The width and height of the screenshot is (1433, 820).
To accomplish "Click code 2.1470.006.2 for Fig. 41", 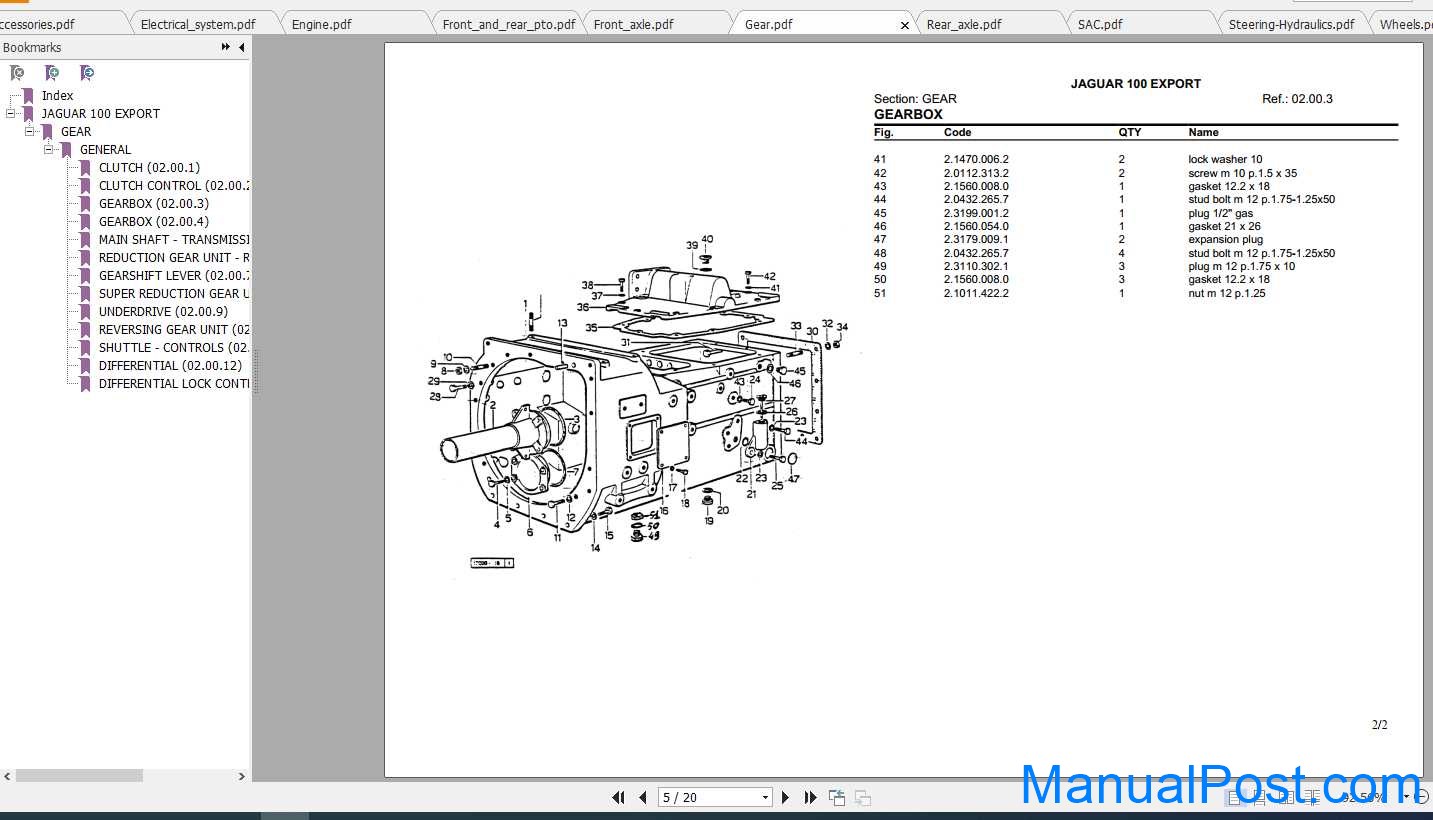I will tap(976, 159).
